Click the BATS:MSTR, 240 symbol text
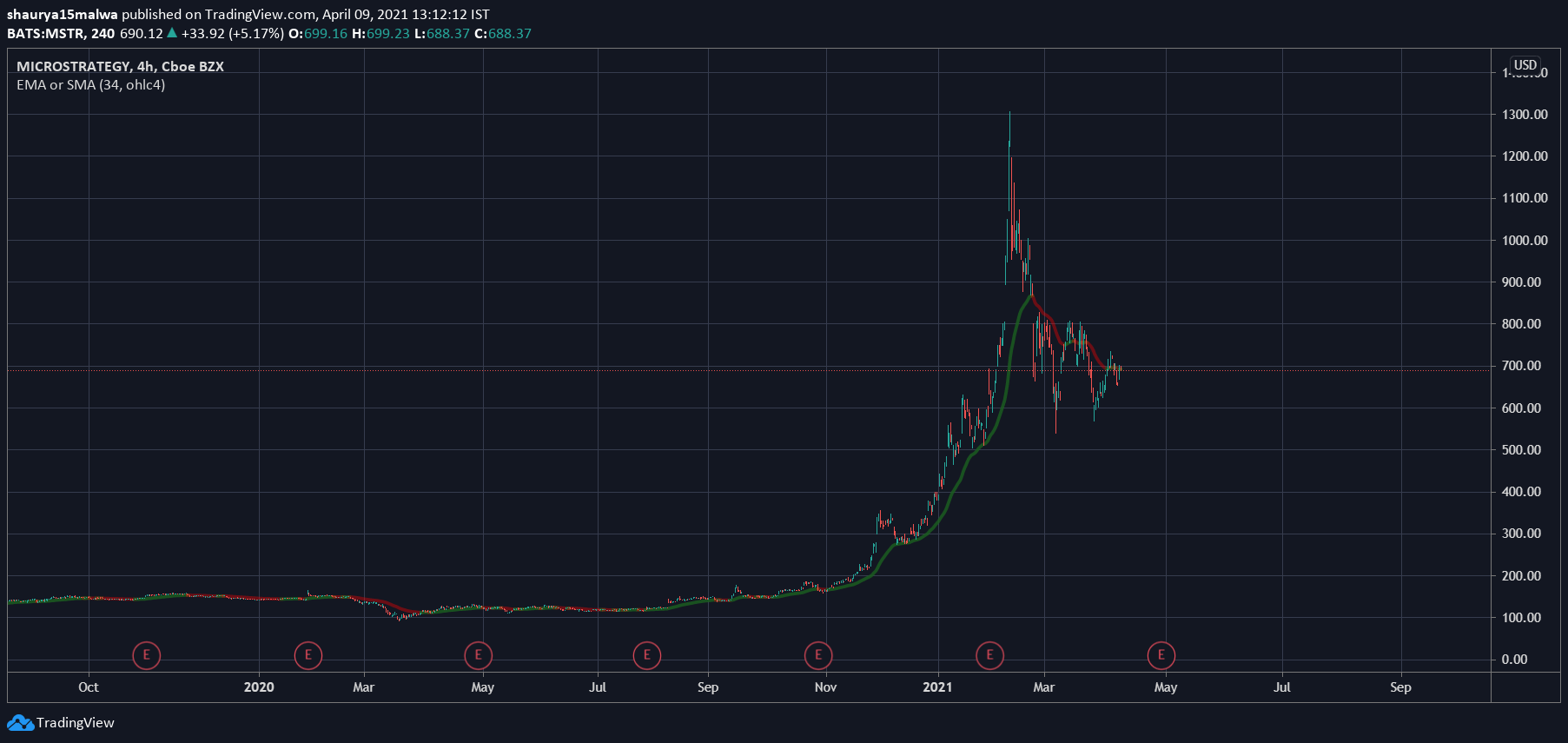This screenshot has width=1568, height=743. tap(61, 34)
